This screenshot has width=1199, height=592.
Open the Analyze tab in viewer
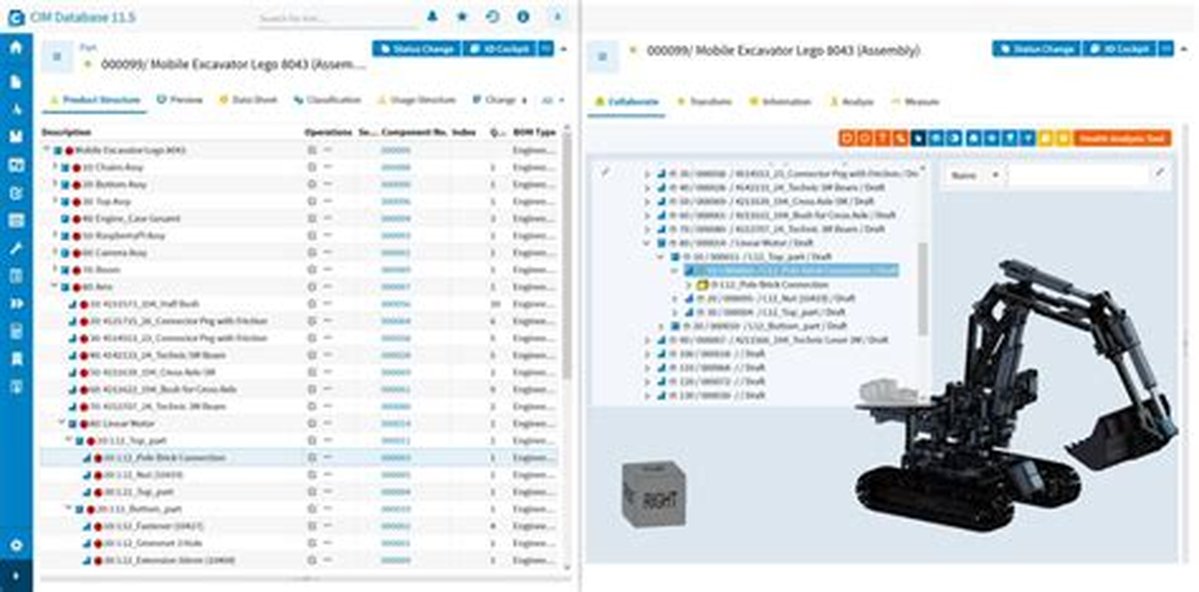[852, 102]
